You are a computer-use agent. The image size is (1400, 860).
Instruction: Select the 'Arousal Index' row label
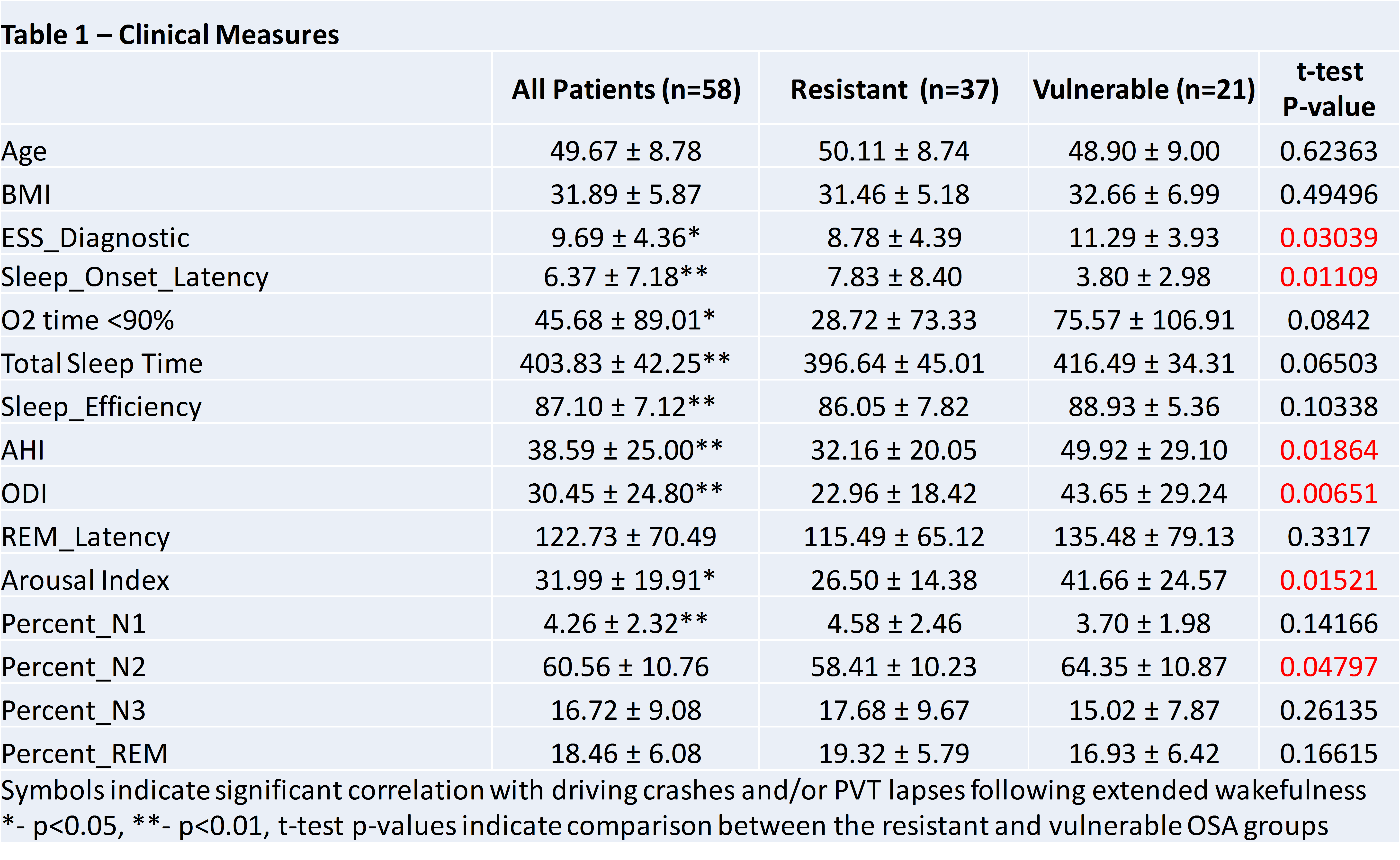85,580
